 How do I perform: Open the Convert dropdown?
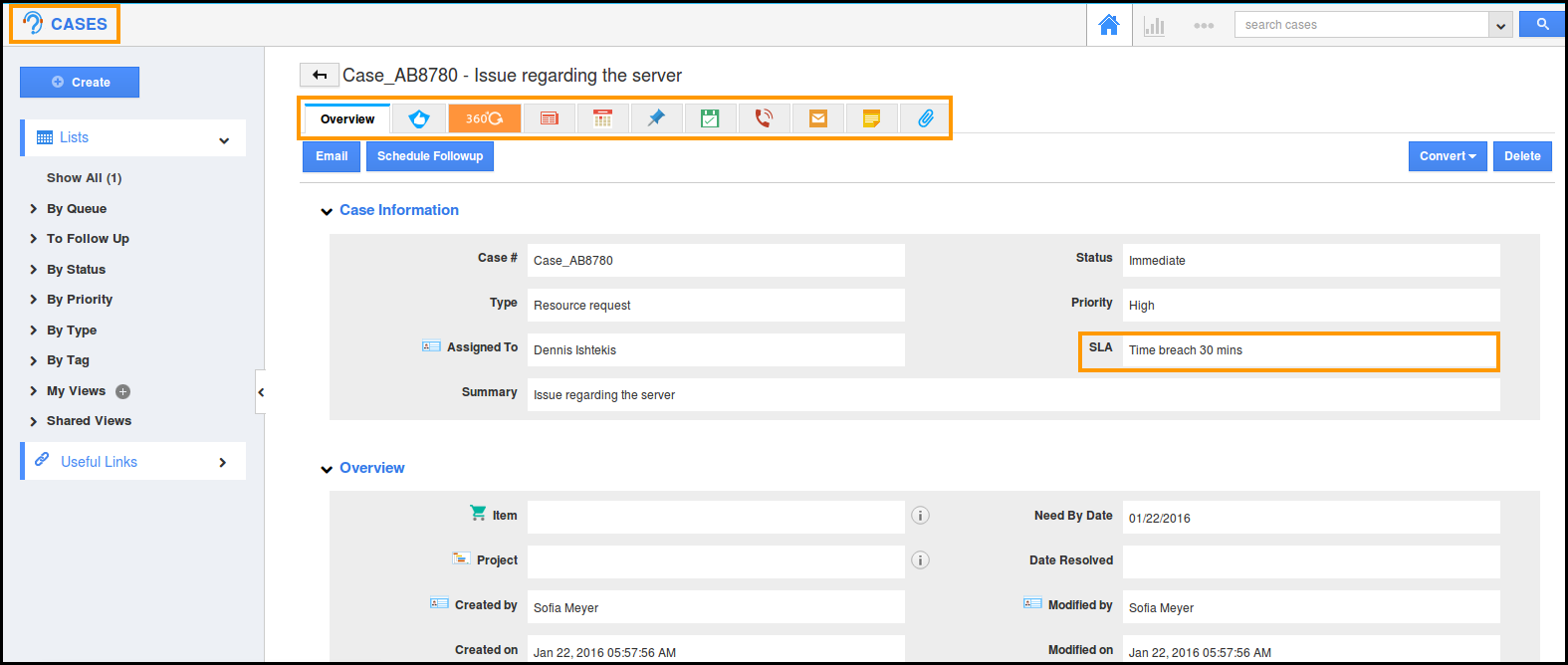[1447, 156]
